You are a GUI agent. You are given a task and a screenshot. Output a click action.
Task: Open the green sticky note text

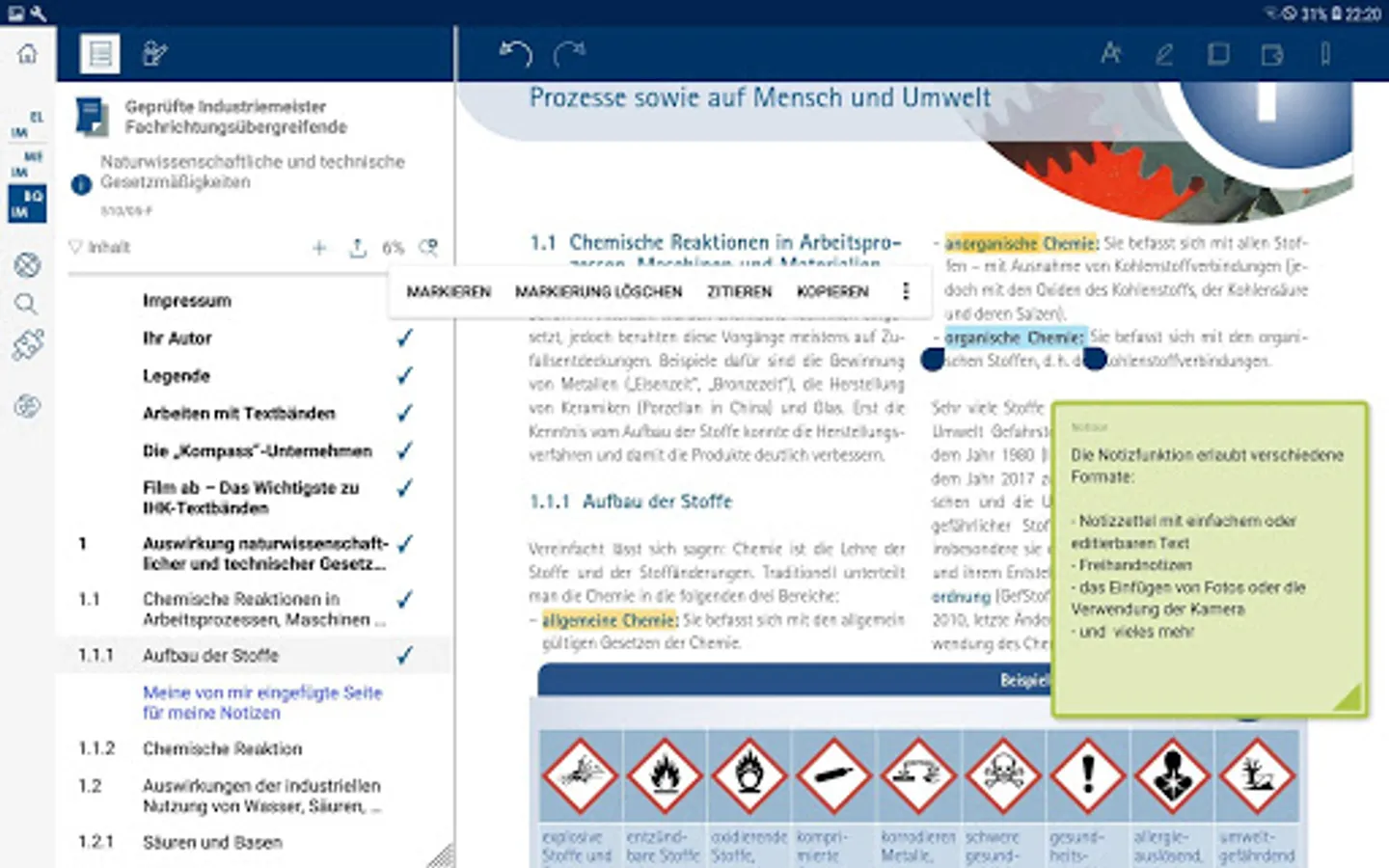(1206, 542)
